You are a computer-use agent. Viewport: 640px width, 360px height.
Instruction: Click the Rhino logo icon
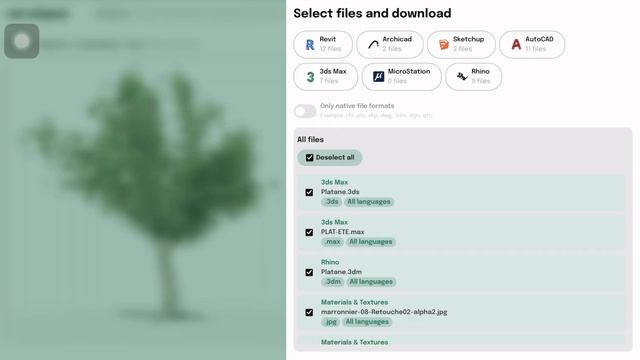pyautogui.click(x=462, y=76)
